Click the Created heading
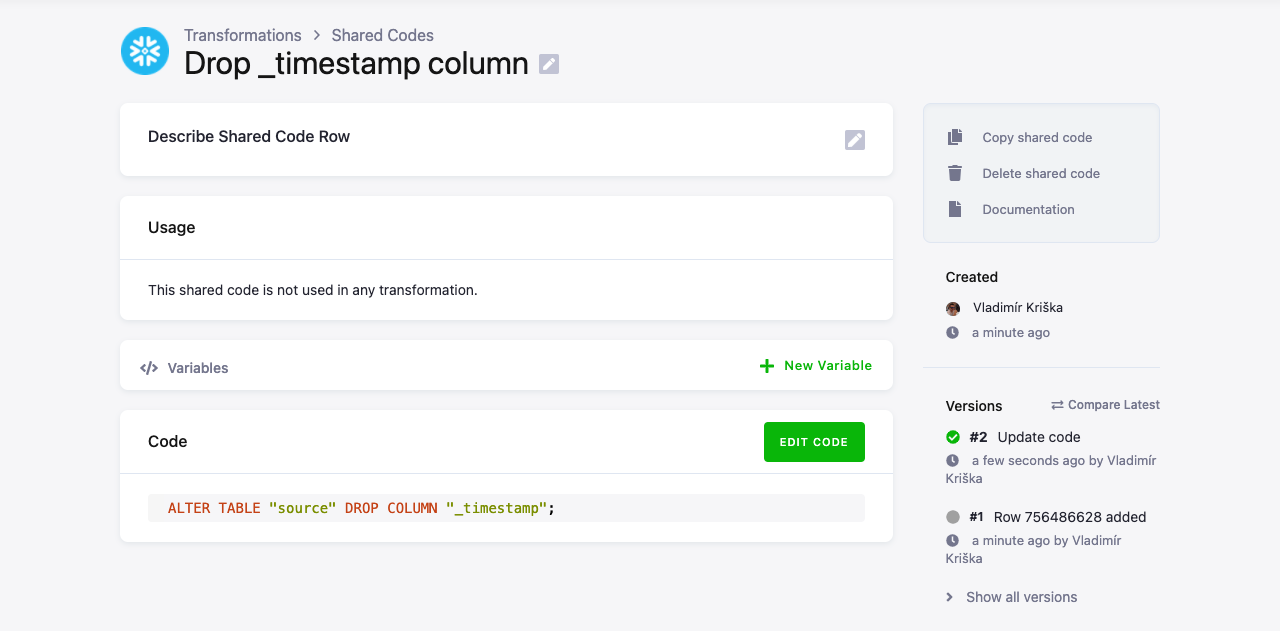 click(x=972, y=277)
